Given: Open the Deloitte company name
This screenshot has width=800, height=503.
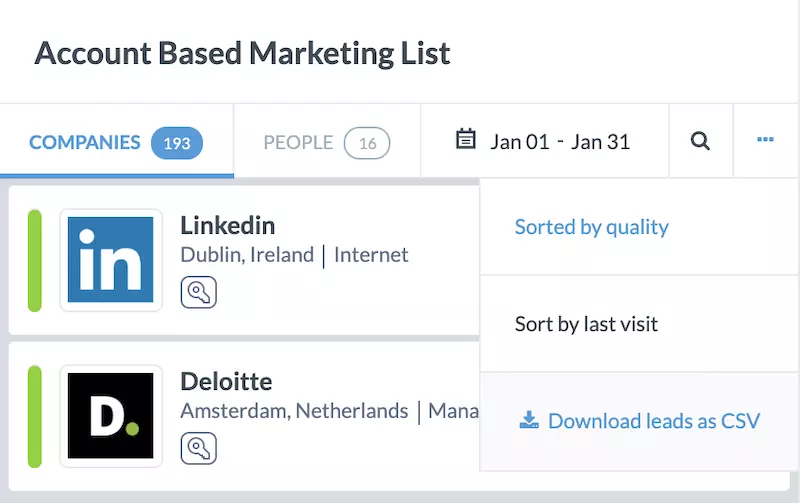Looking at the screenshot, I should coord(226,381).
